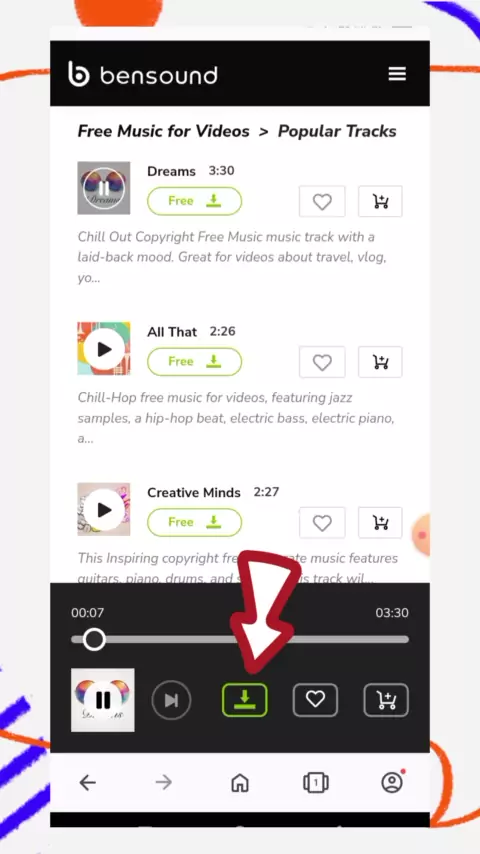Play the Creative Minds track

[x=104, y=509]
